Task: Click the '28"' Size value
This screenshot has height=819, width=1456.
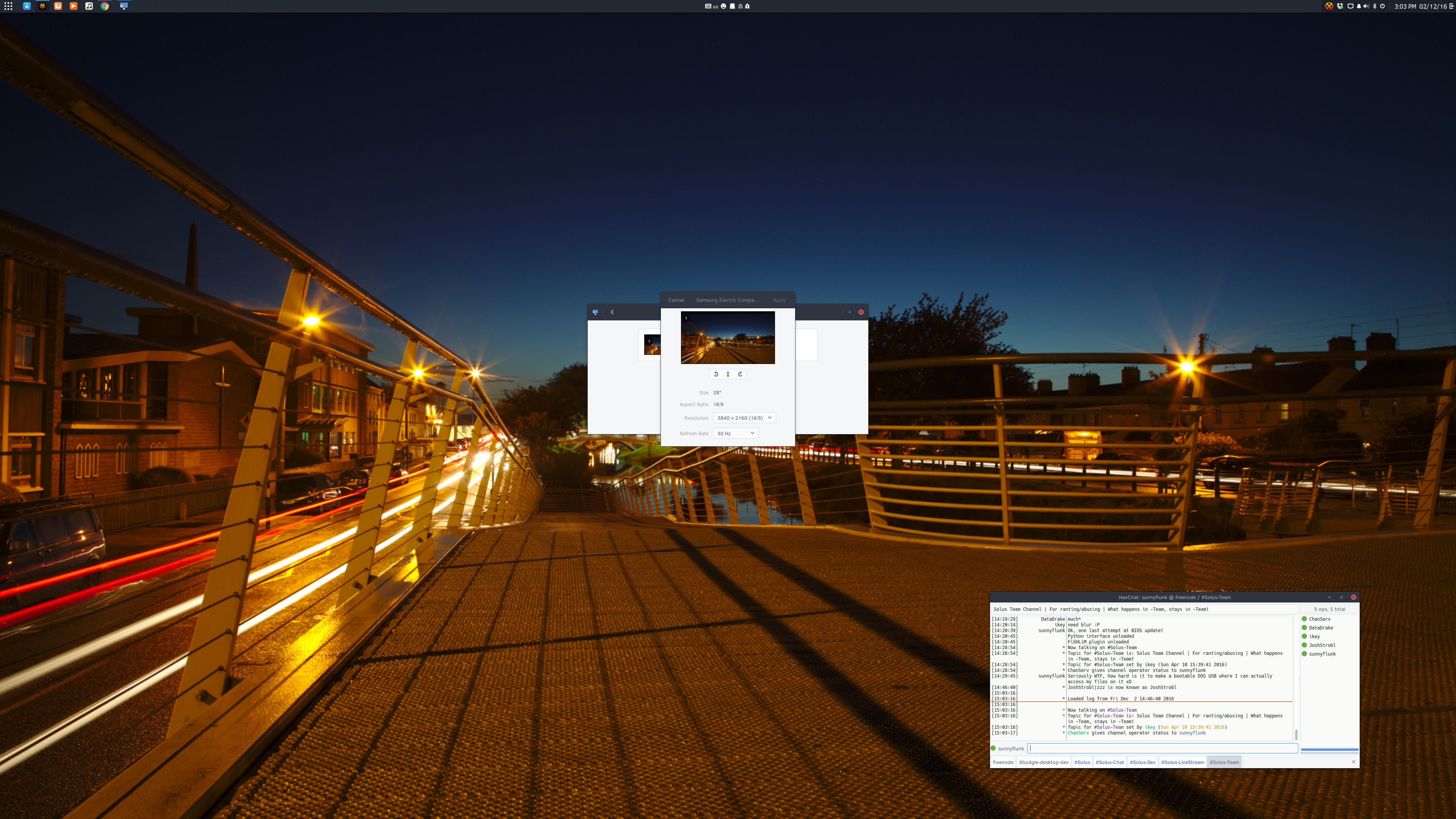Action: (x=717, y=393)
